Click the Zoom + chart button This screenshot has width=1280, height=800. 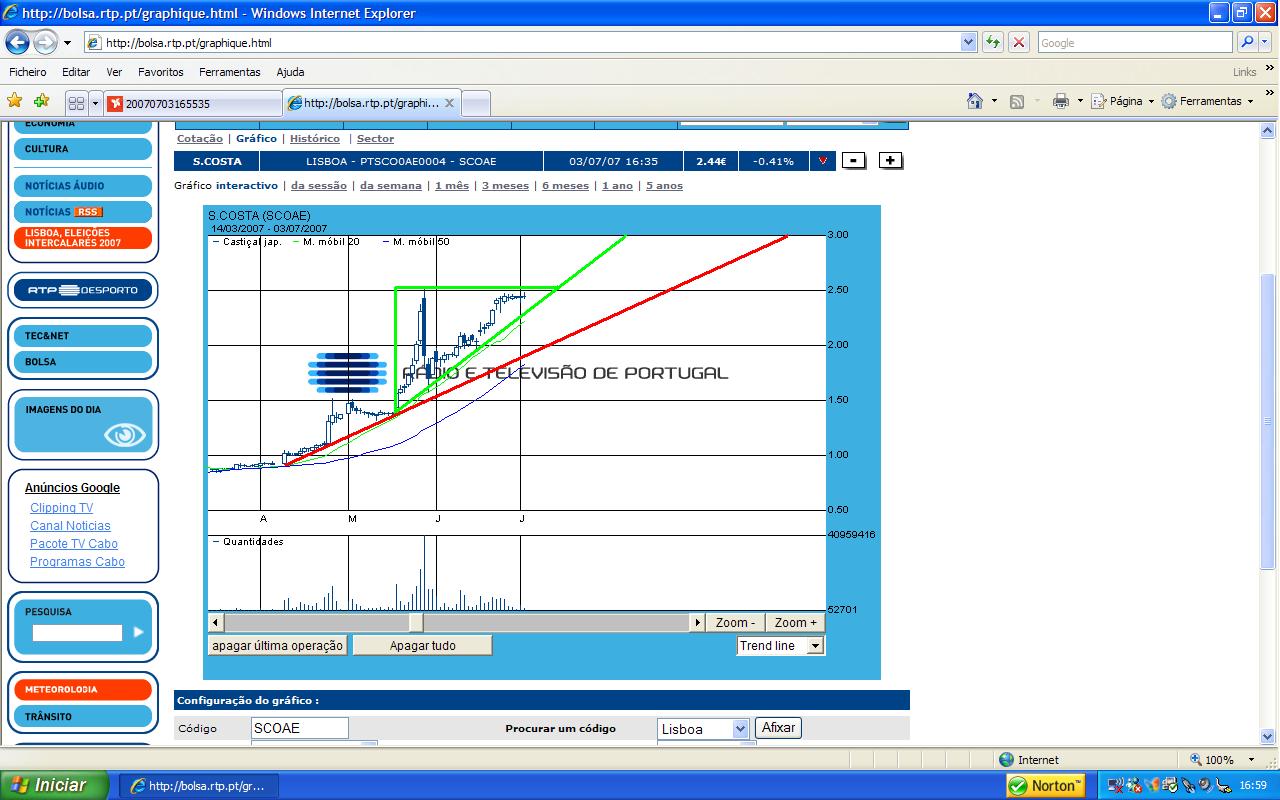[795, 623]
